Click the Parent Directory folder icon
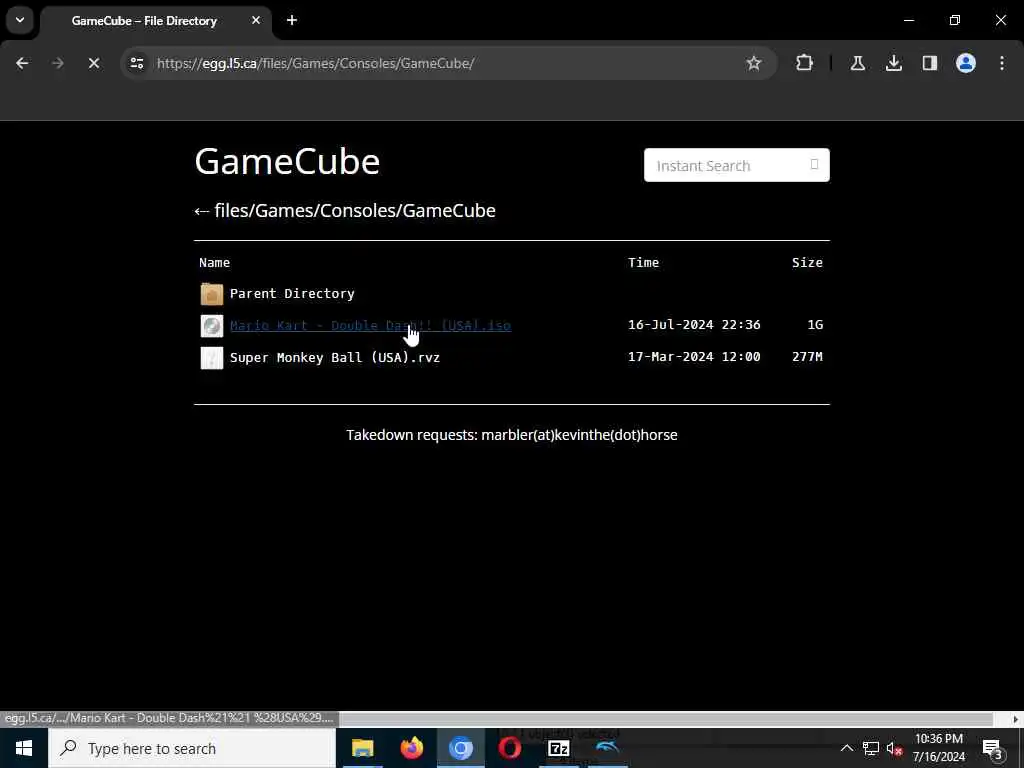The image size is (1024, 768). point(212,294)
